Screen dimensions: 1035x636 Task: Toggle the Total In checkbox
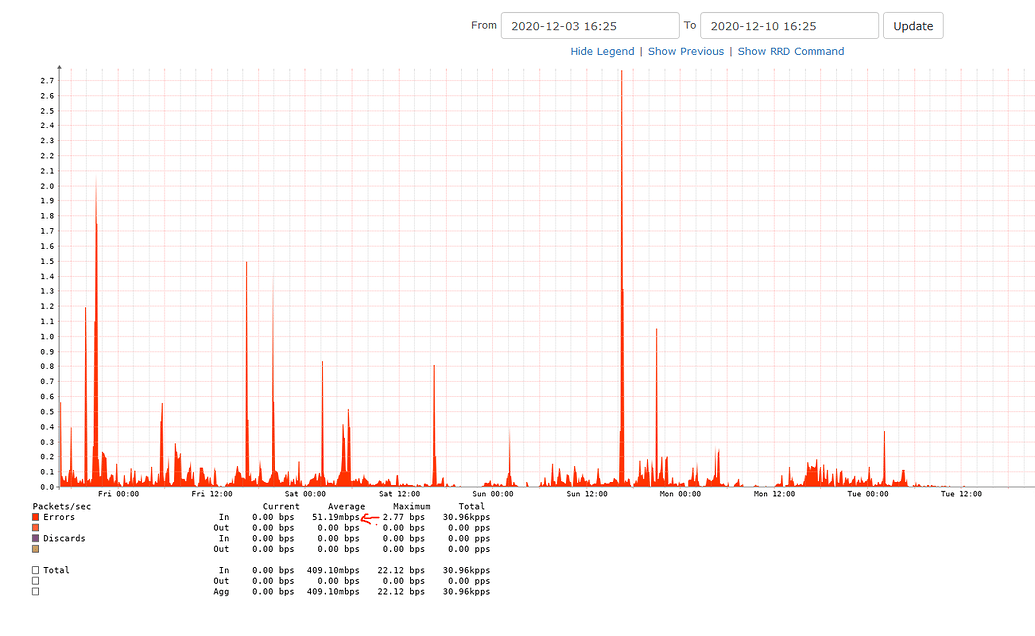(33, 570)
